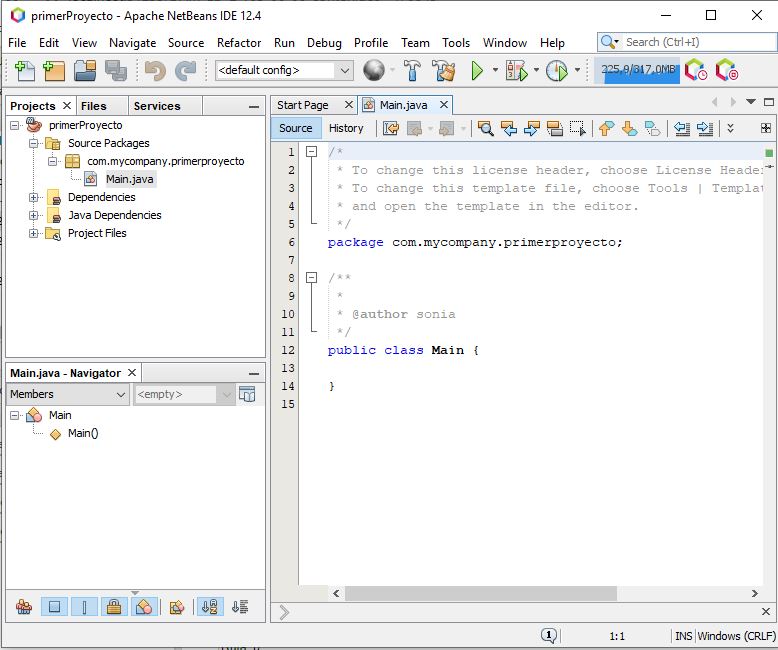This screenshot has height=650, width=778.
Task: Open the Tools menu
Action: (x=456, y=43)
